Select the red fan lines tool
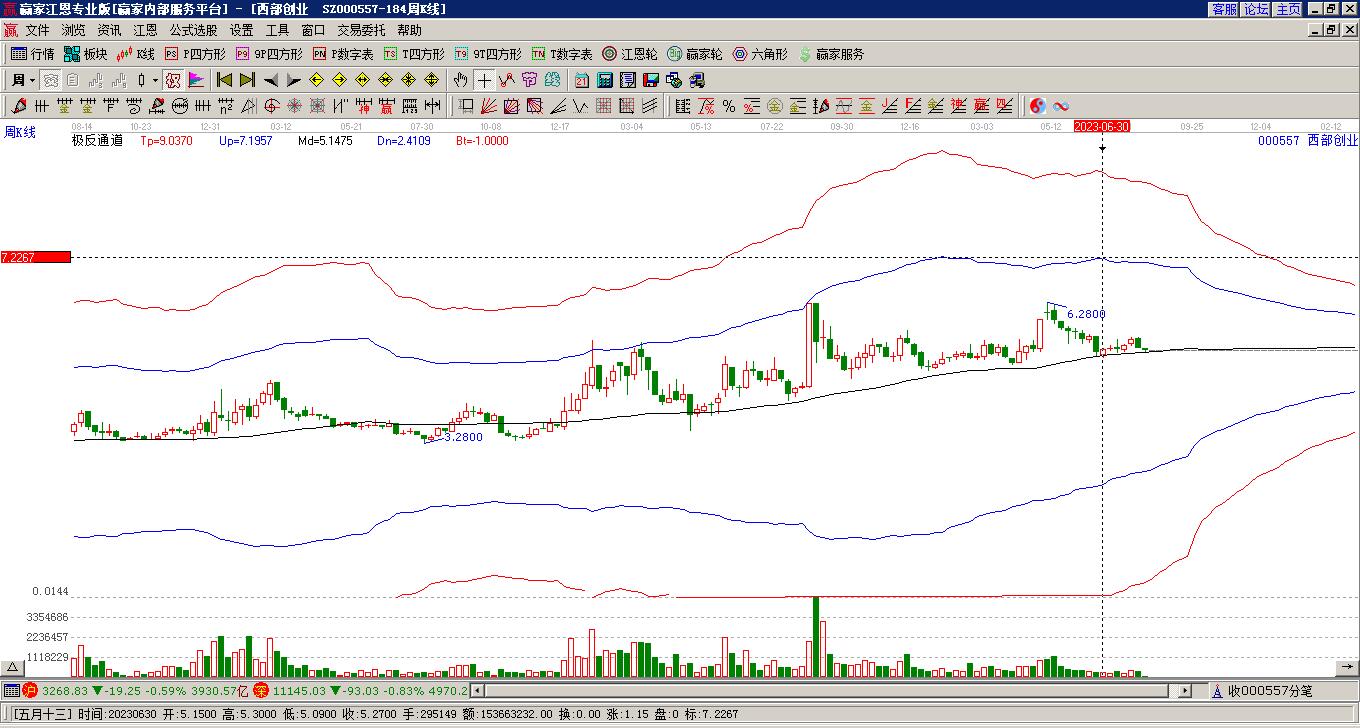The height and width of the screenshot is (728, 1360). (x=488, y=106)
